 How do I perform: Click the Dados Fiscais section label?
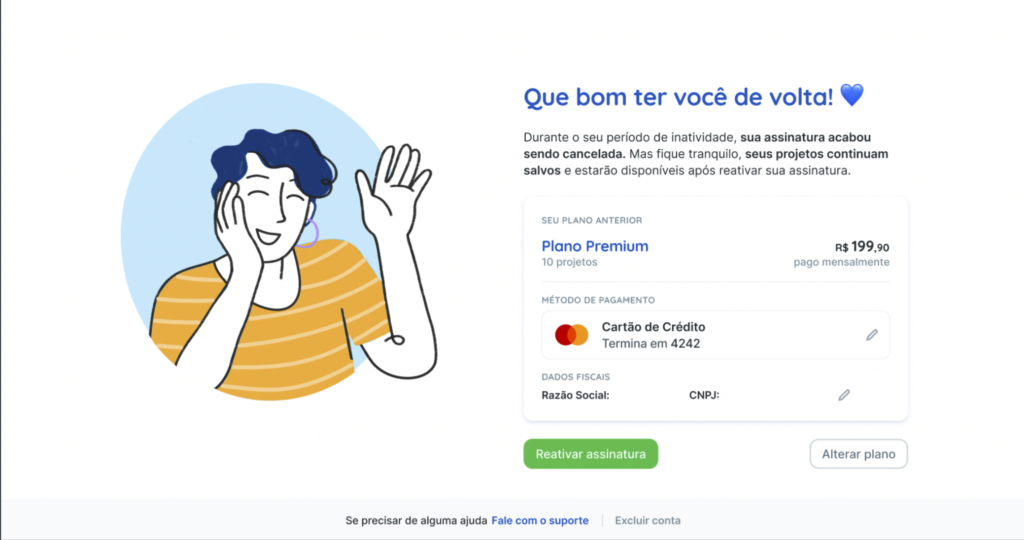click(x=575, y=377)
